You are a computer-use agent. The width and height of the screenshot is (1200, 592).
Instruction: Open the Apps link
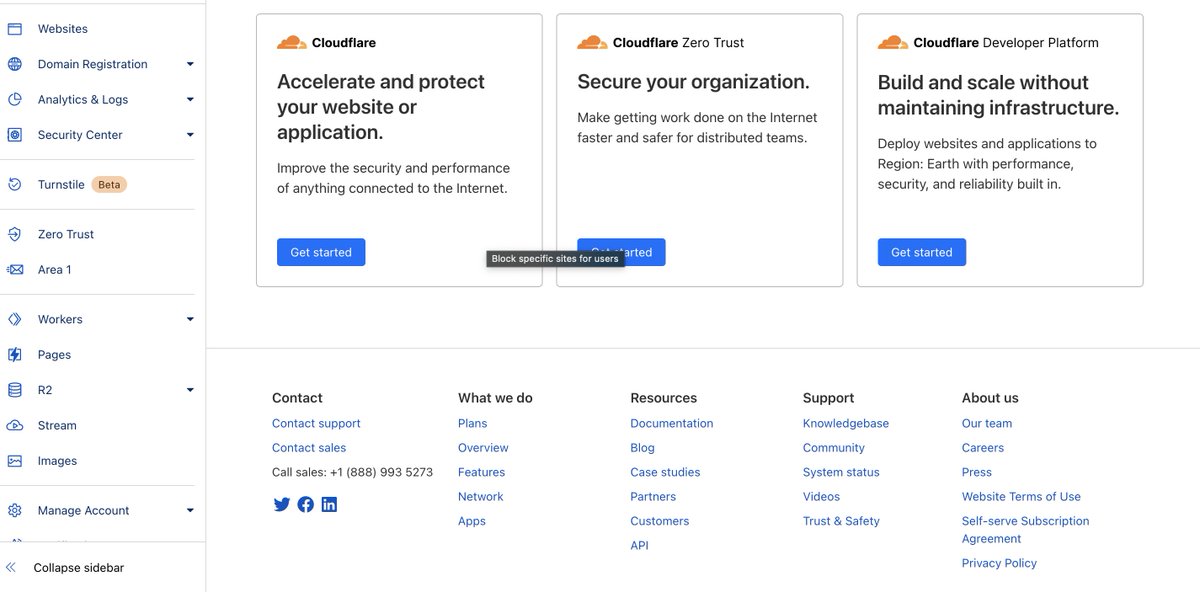[472, 521]
